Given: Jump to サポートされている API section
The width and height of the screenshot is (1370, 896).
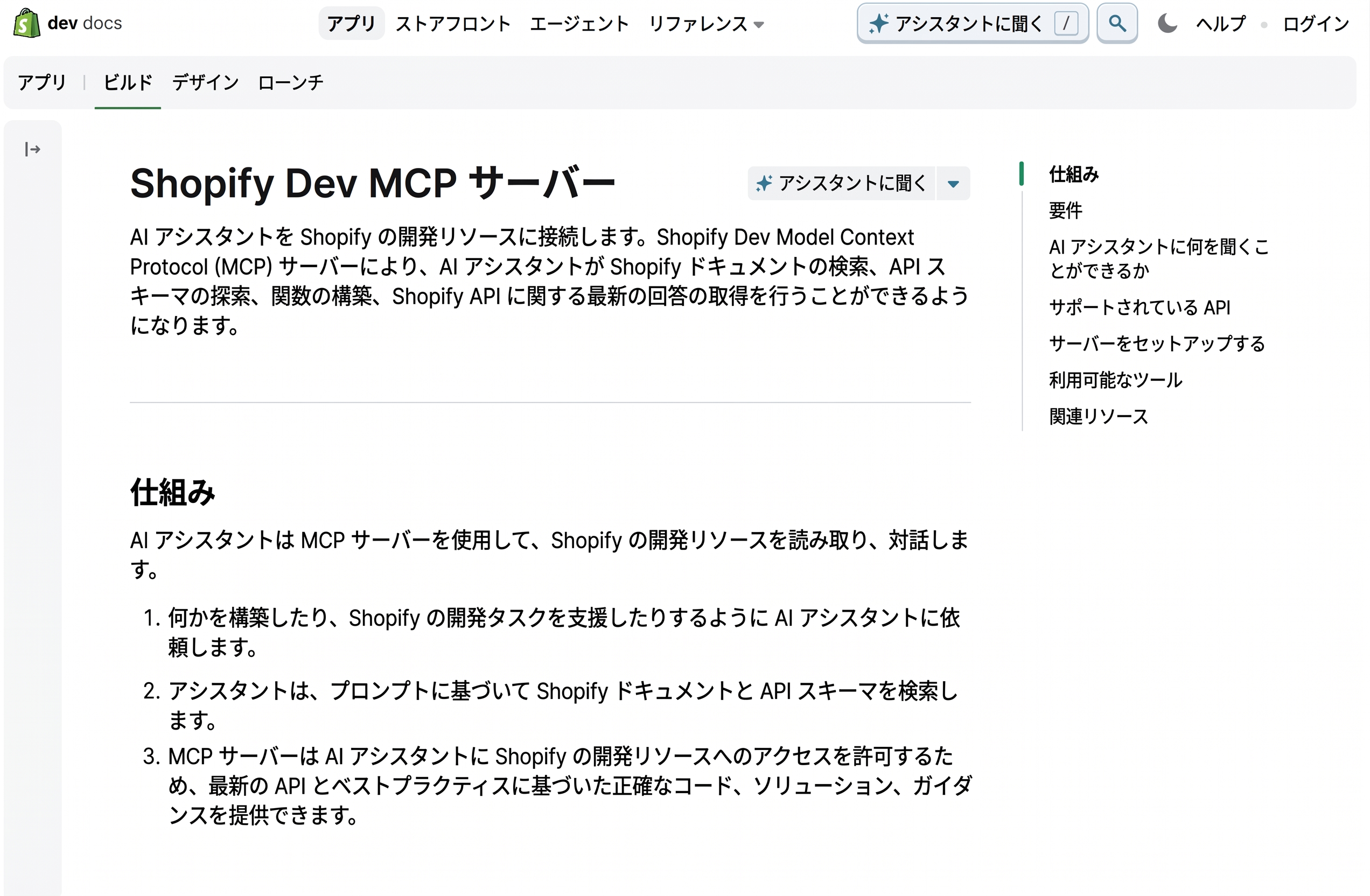Looking at the screenshot, I should 1139,307.
